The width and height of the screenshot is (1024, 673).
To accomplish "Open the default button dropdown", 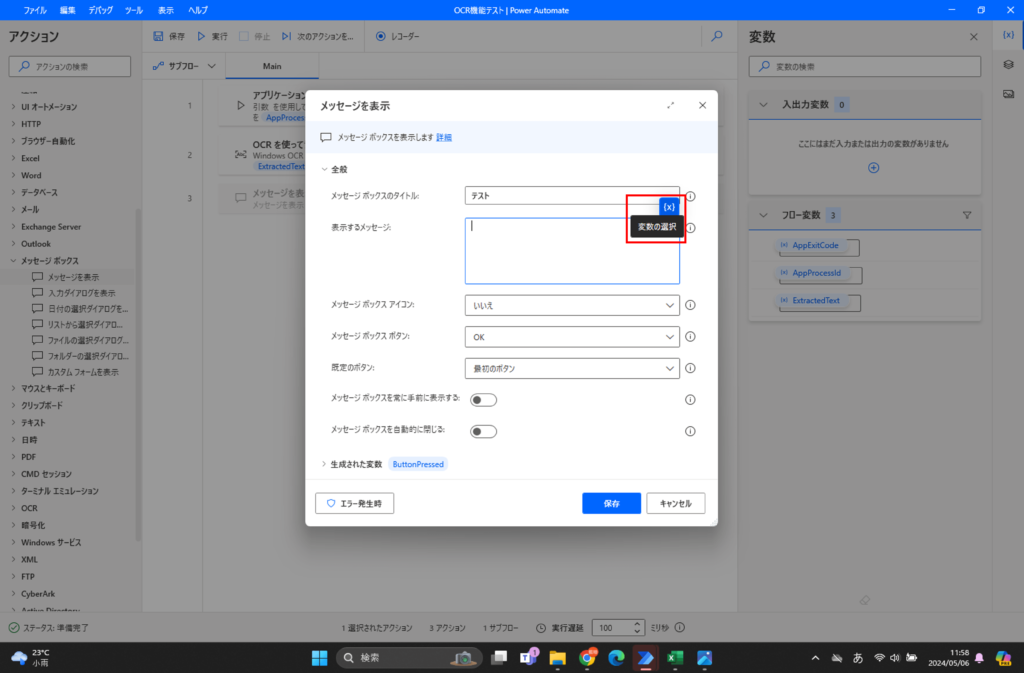I will pos(572,368).
